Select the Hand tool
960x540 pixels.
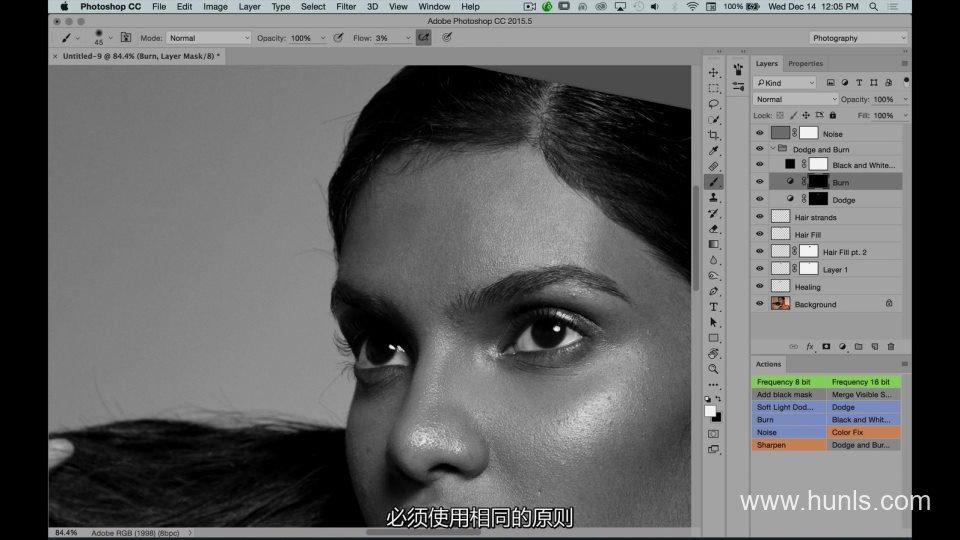tap(713, 354)
